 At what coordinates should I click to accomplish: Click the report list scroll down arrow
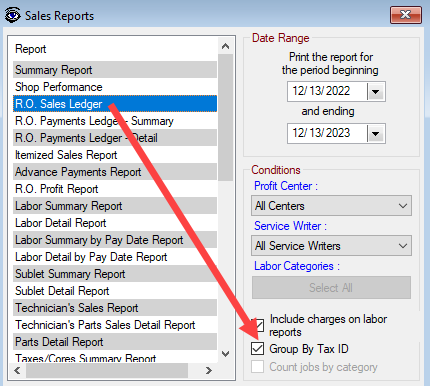[225, 354]
